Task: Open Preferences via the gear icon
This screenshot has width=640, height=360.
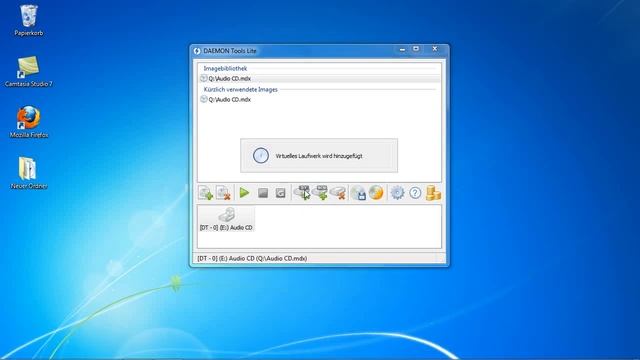Action: [397, 193]
